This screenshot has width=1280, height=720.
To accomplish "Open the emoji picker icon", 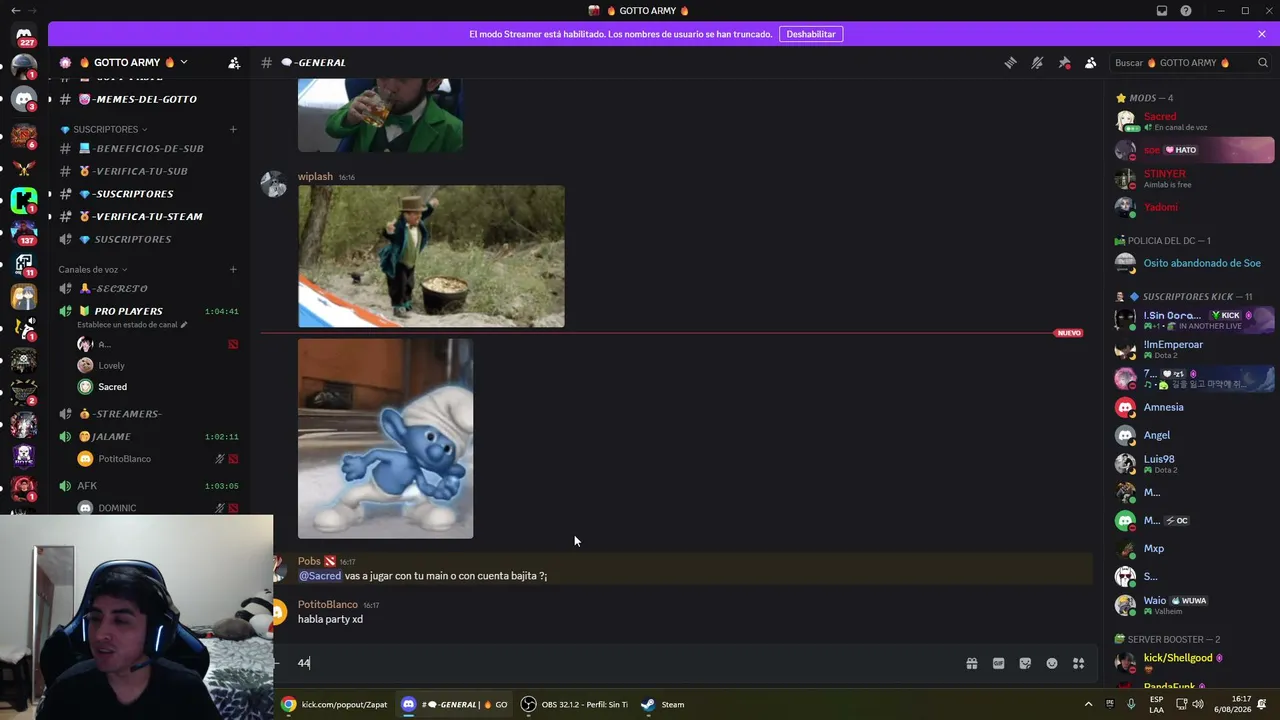I will tap(1052, 663).
